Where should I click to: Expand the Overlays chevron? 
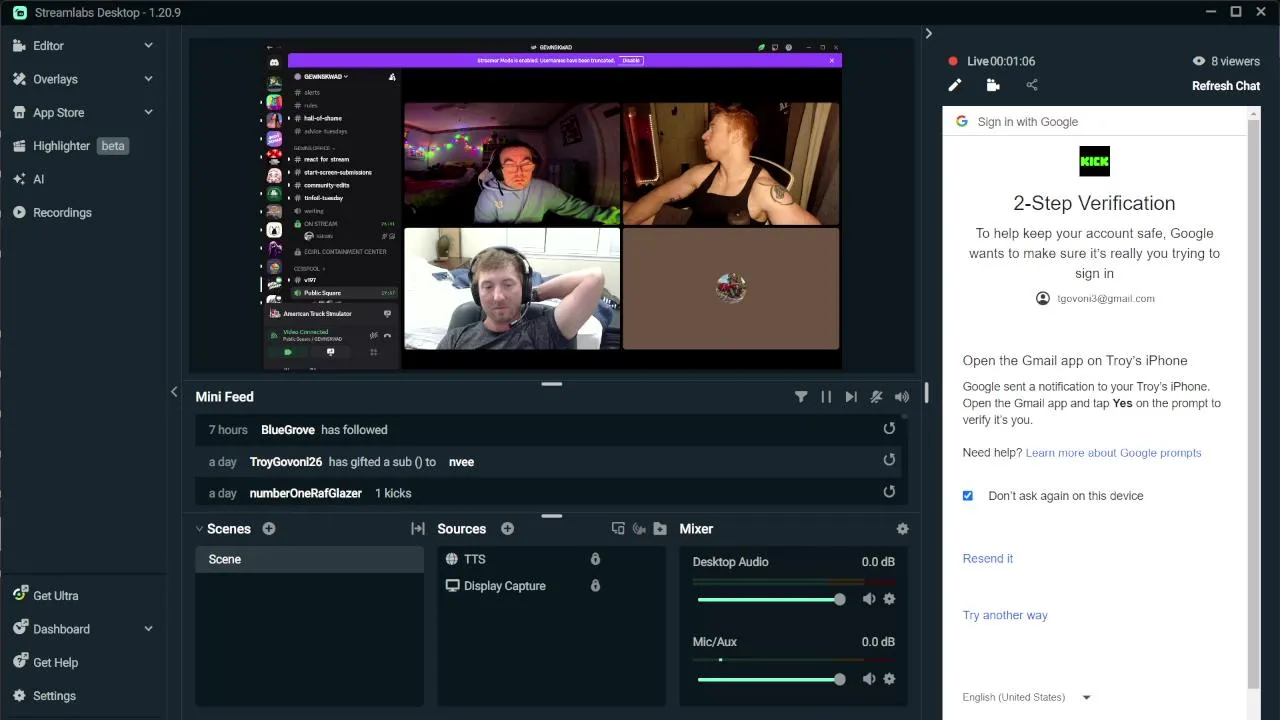[148, 79]
